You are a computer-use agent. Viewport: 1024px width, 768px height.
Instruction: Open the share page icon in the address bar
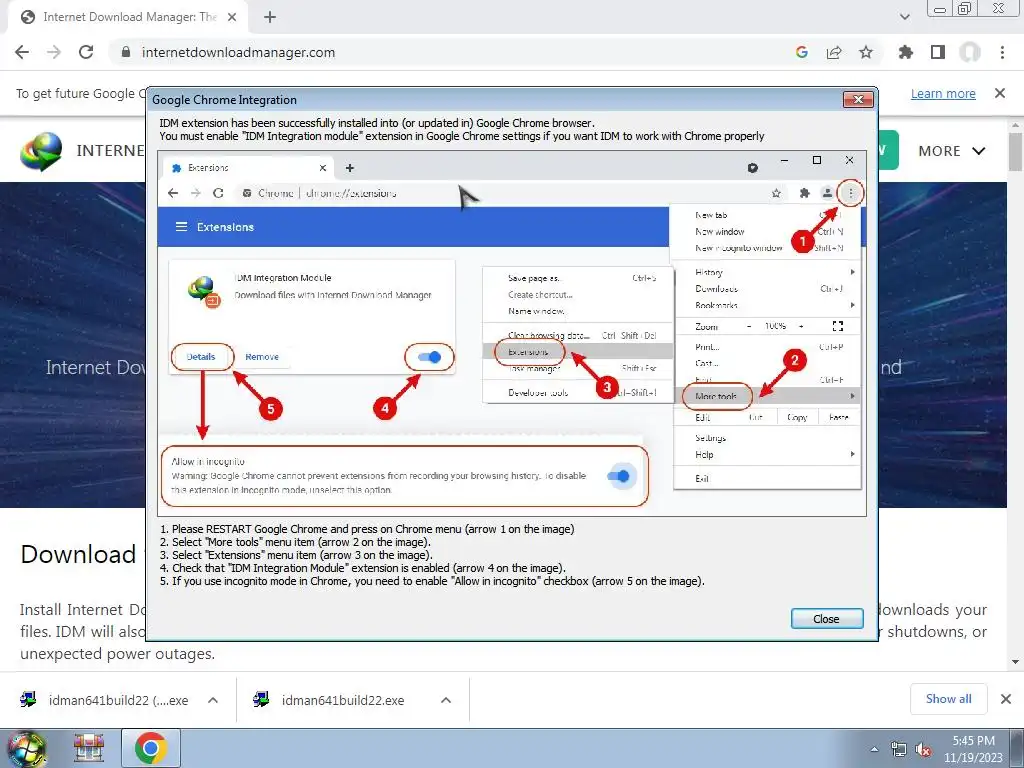833,52
